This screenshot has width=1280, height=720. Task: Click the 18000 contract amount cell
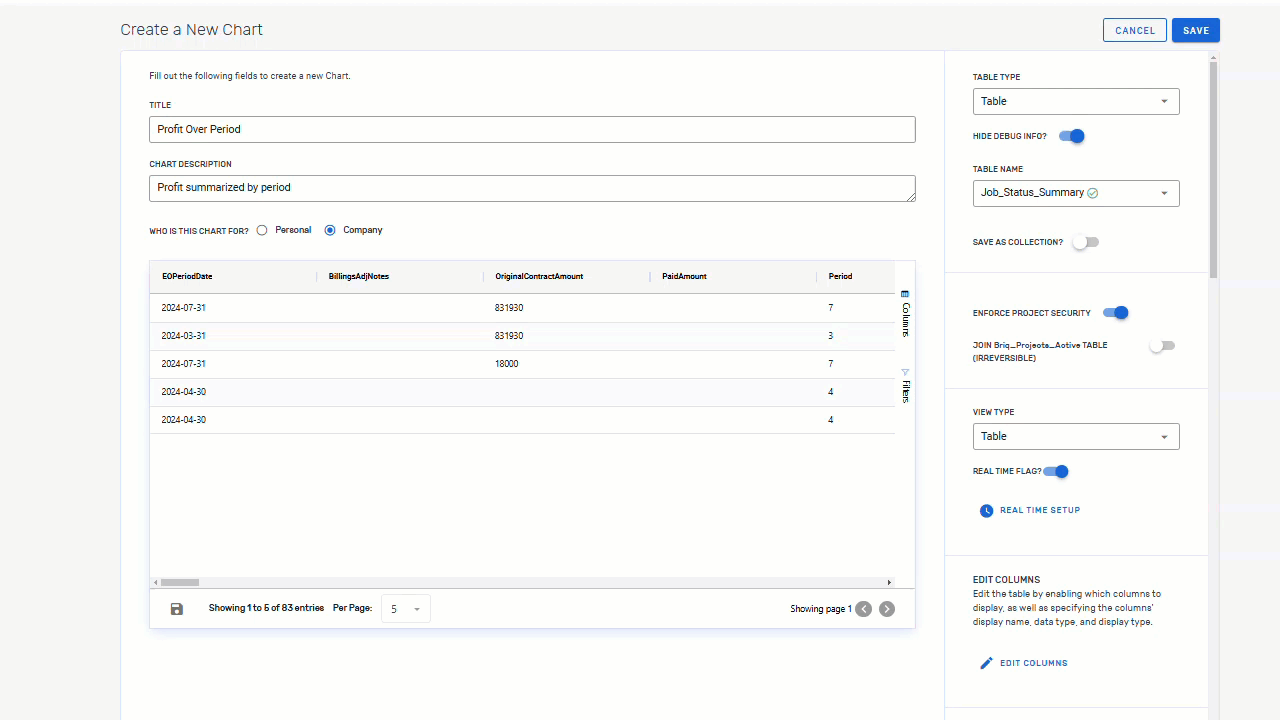[x=507, y=364]
